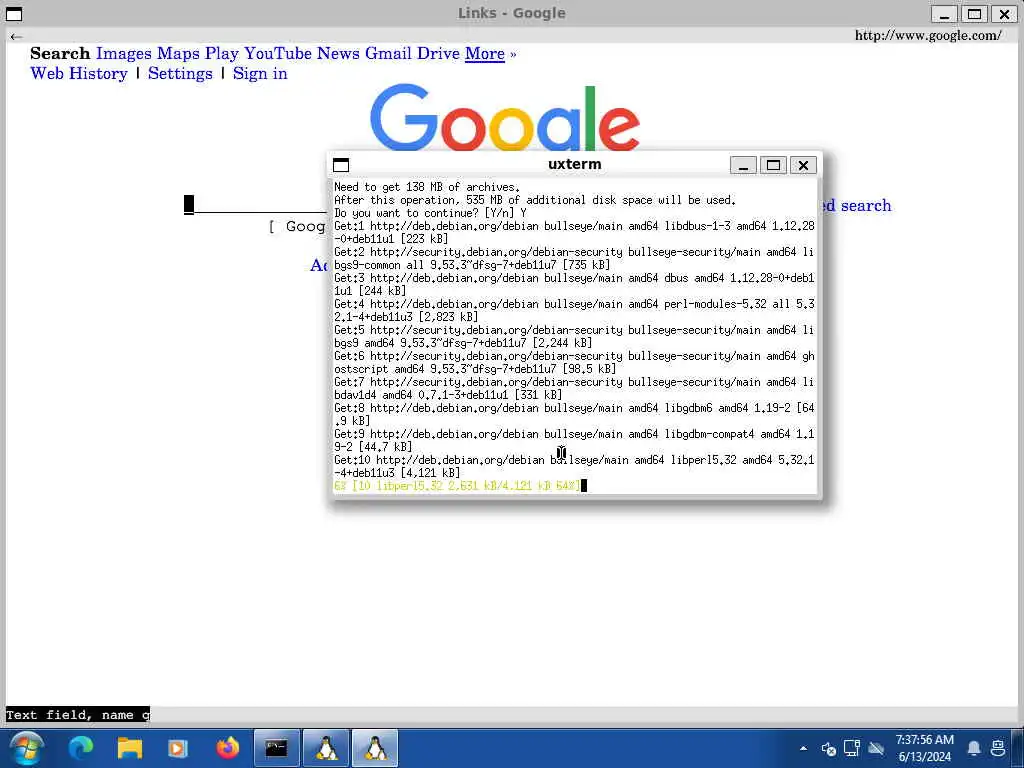Image resolution: width=1024 pixels, height=768 pixels.
Task: Click the muted speaker icon in the tray
Action: coord(828,748)
